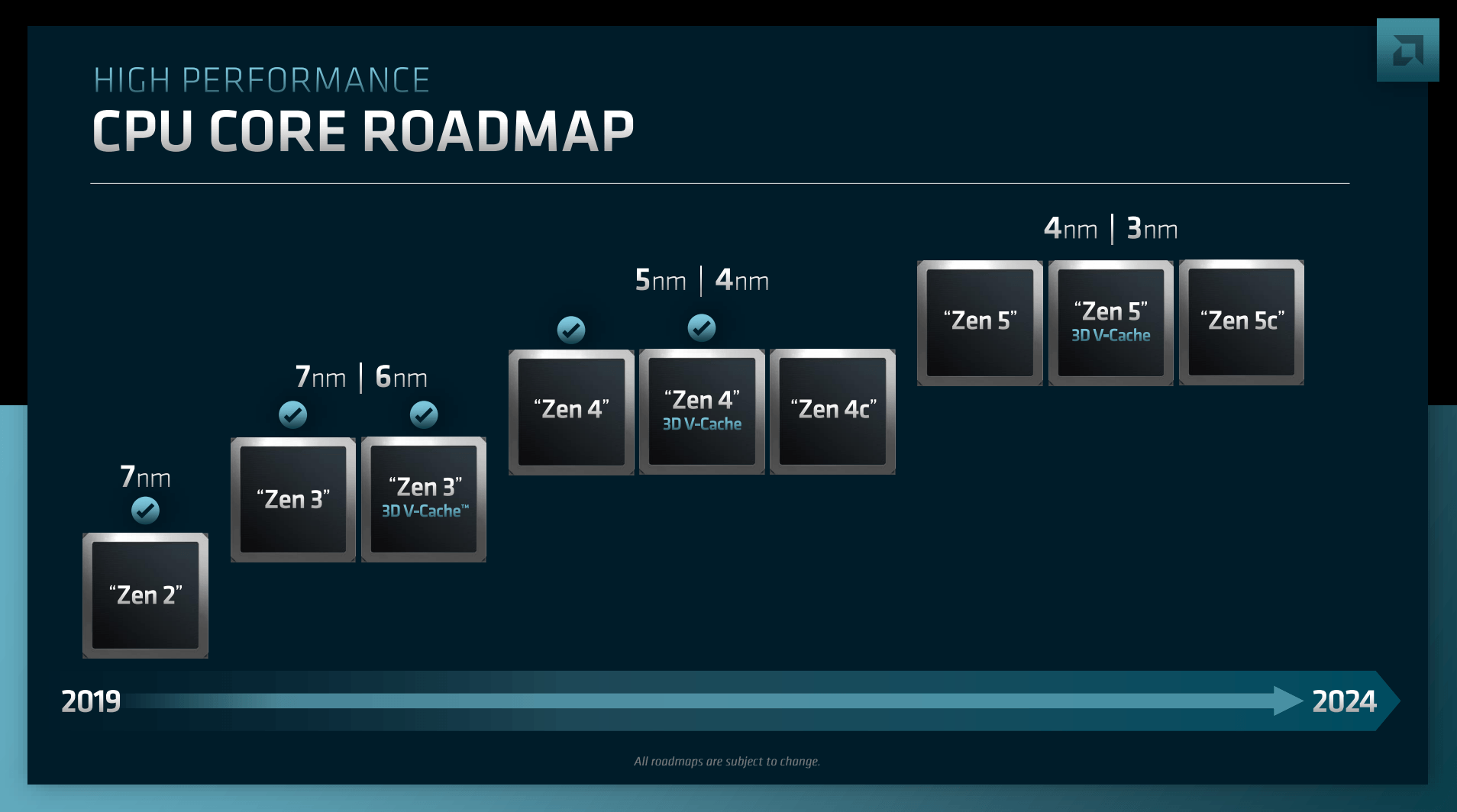
Task: Click the "Zen 5" 3D V-Cache chip tile
Action: (x=1111, y=323)
